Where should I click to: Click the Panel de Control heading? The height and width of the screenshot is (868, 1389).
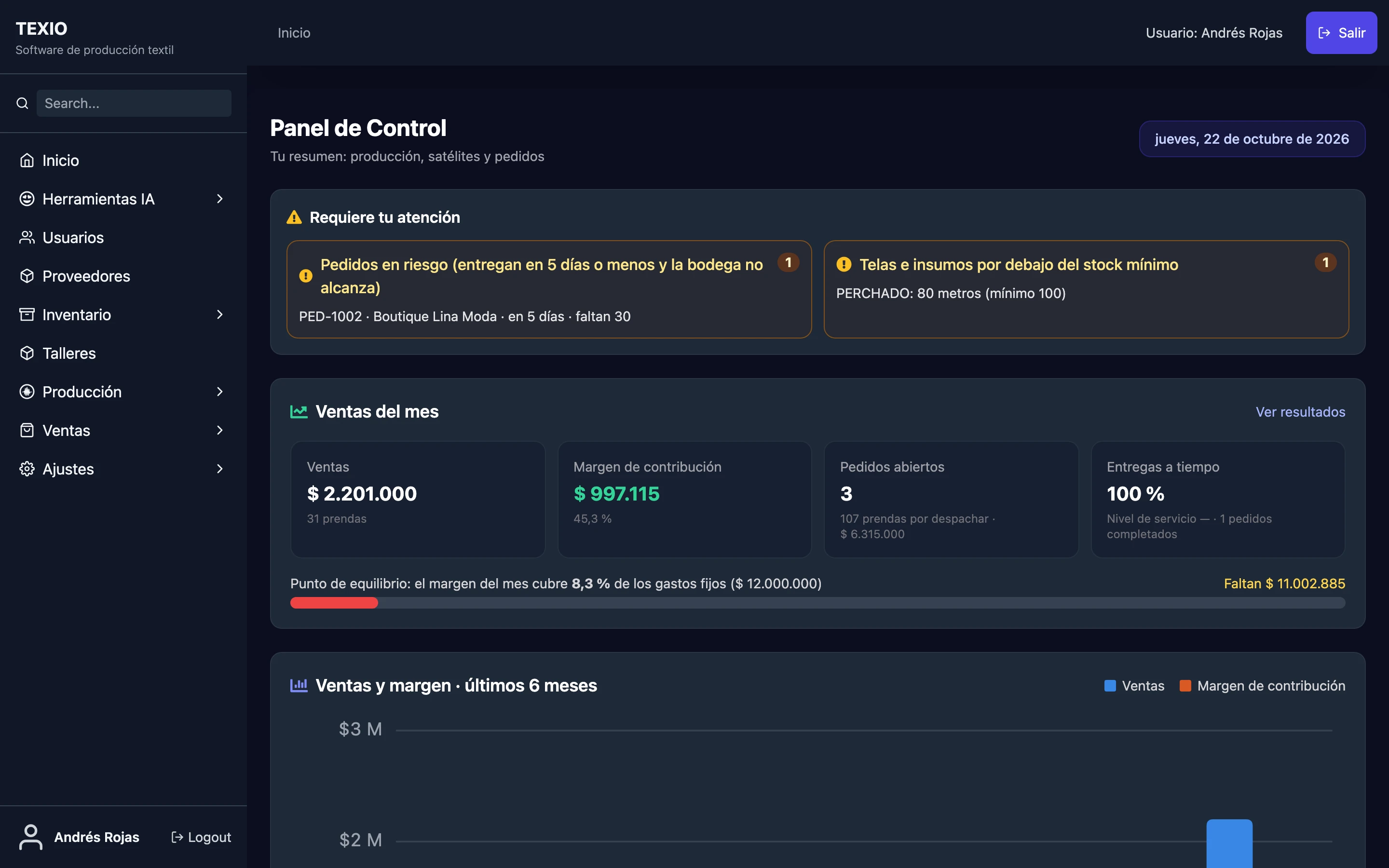point(358,128)
